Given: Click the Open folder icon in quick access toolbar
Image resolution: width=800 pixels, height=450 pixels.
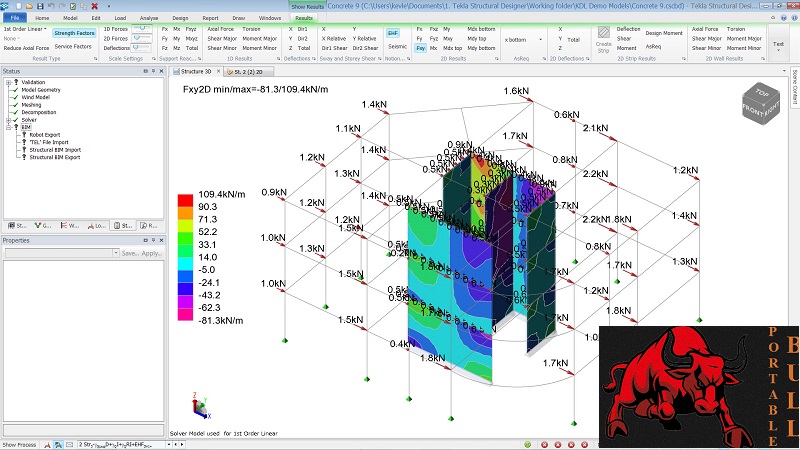Looking at the screenshot, I should (30, 6).
